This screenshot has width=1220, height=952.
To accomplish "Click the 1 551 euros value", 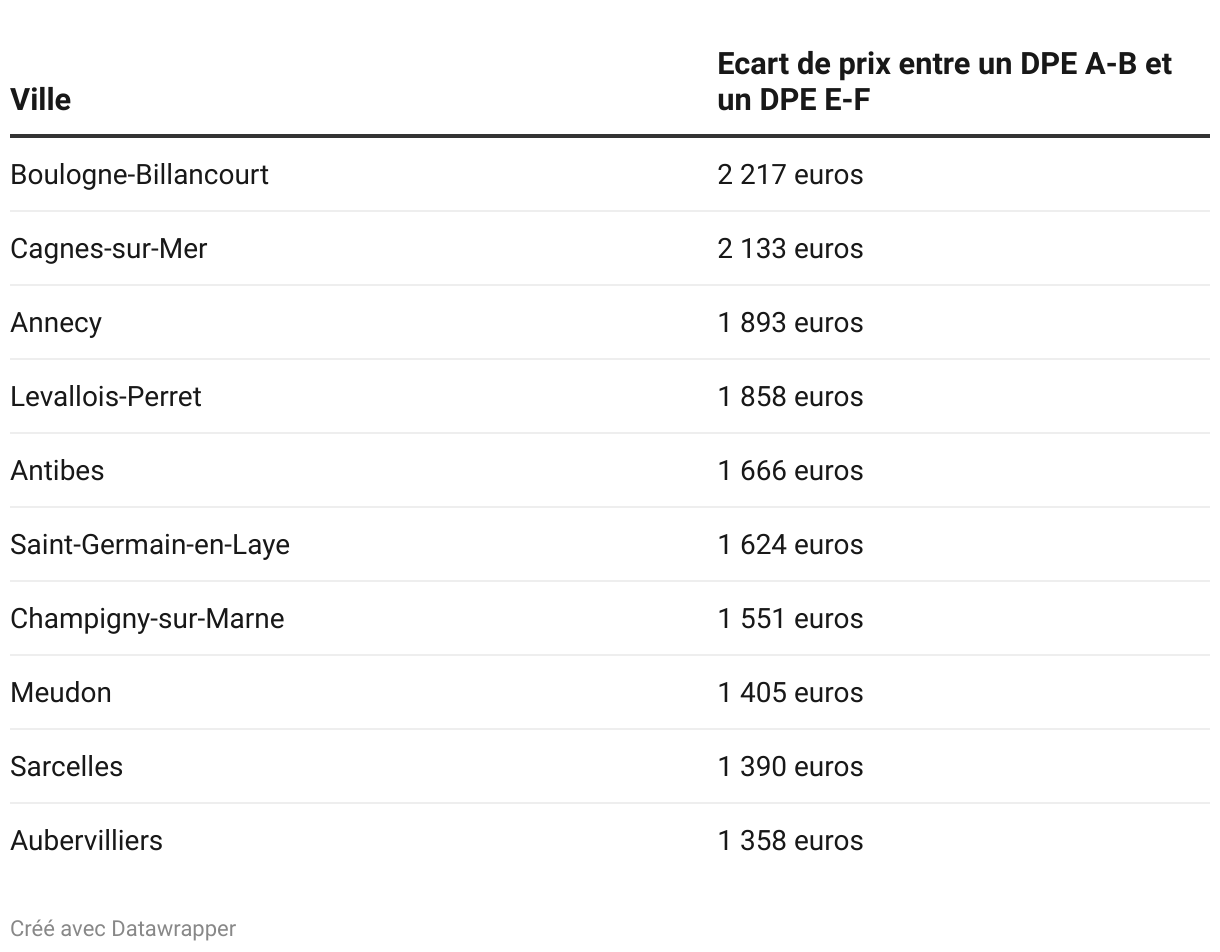I will [790, 619].
